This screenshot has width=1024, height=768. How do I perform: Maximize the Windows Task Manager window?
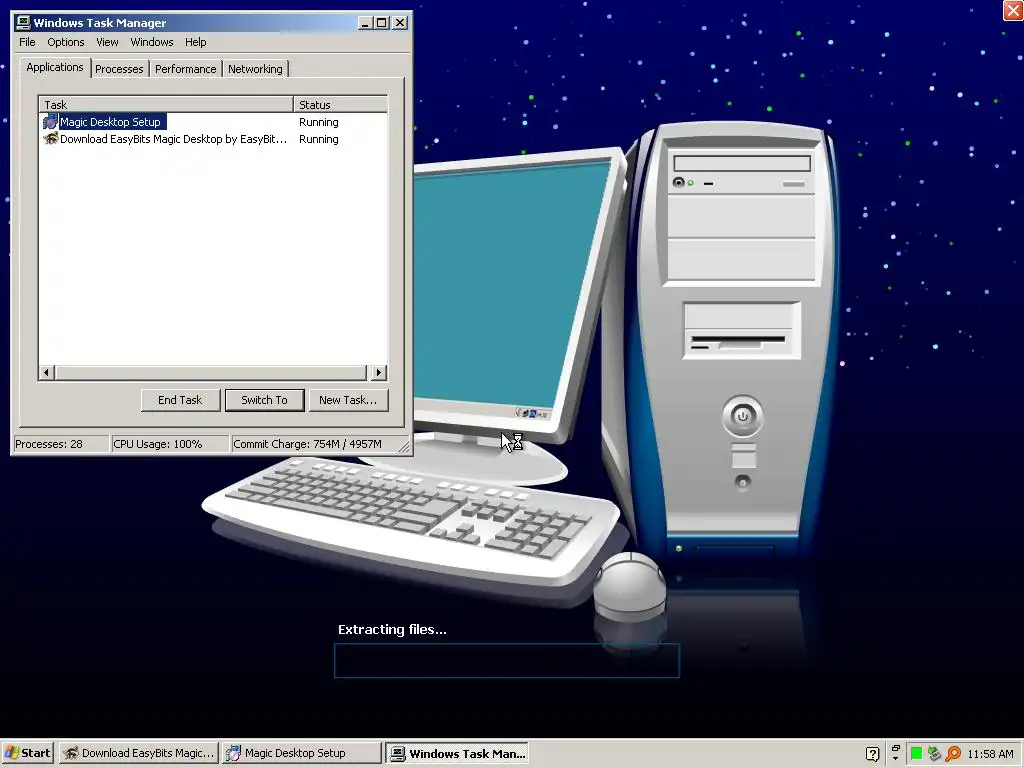pos(381,23)
